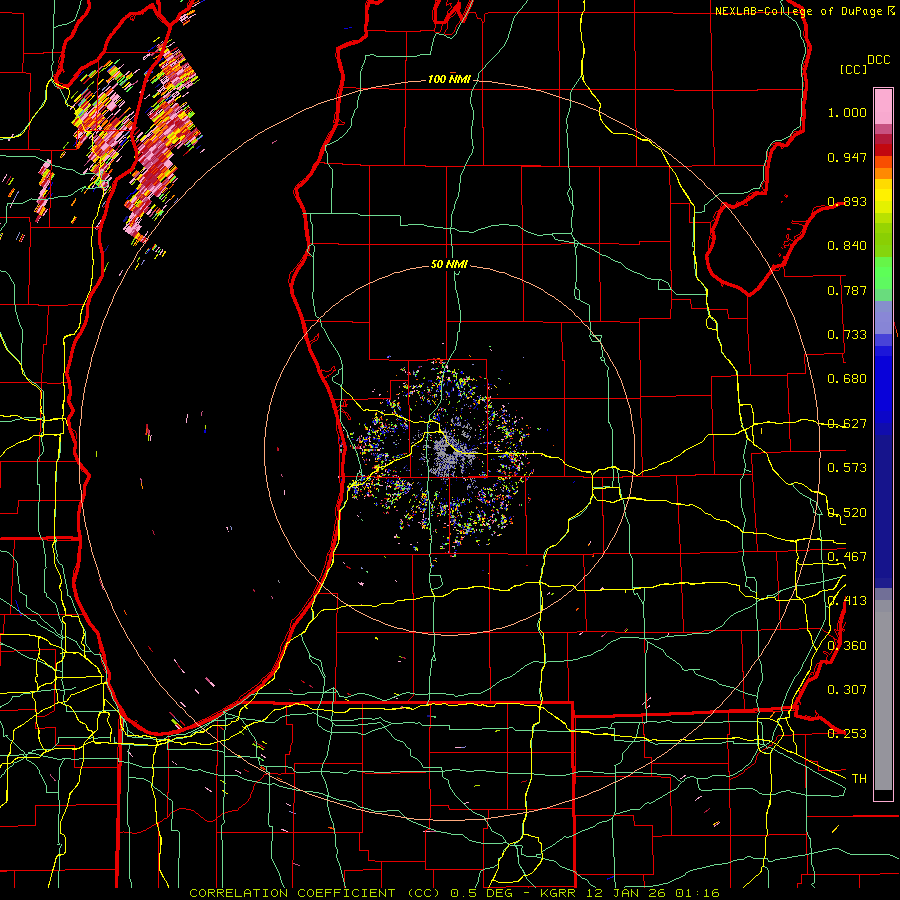Click the 0.733 scale value
This screenshot has height=900, width=900.
[x=847, y=335]
